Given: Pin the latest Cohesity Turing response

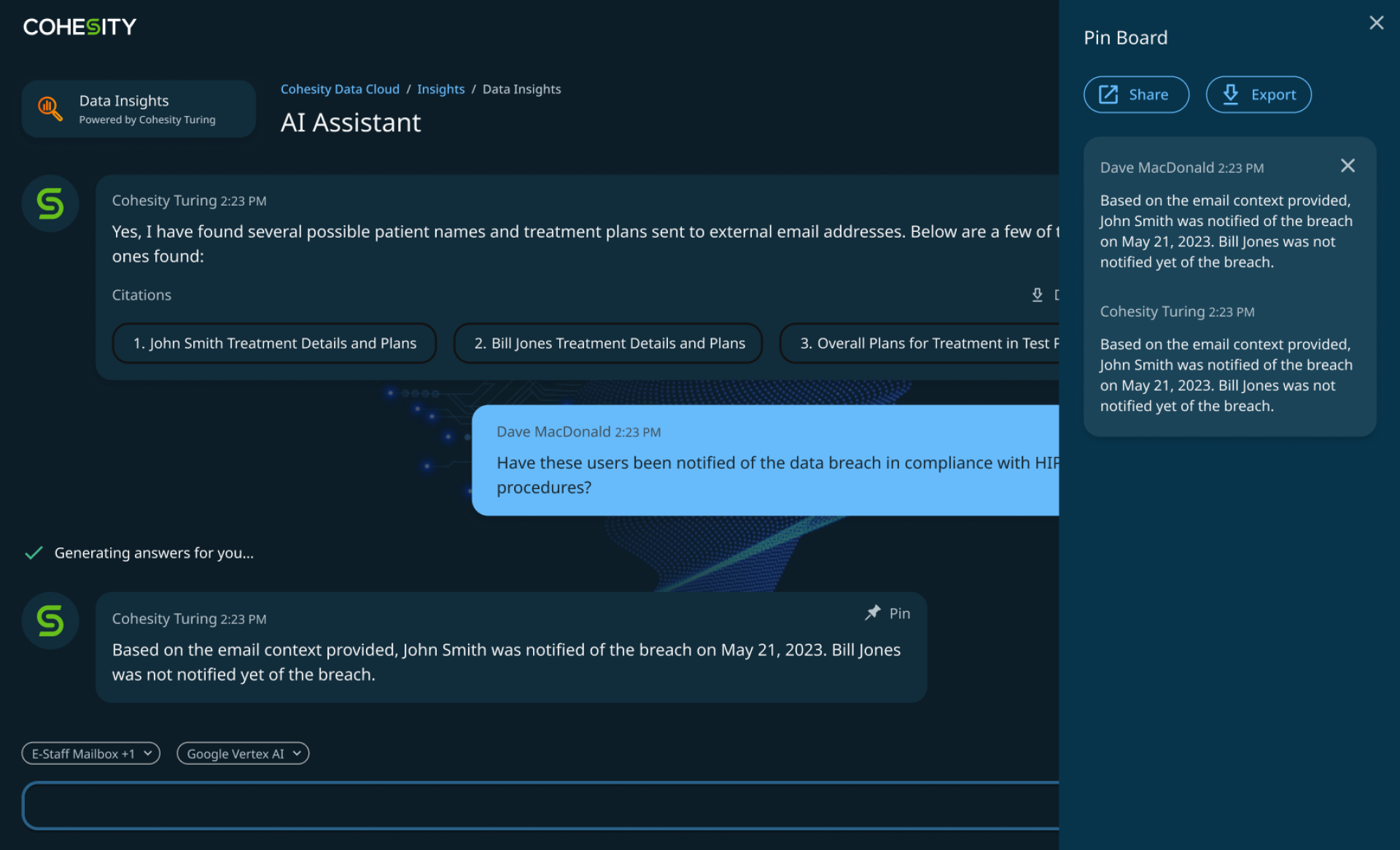Looking at the screenshot, I should 887,613.
